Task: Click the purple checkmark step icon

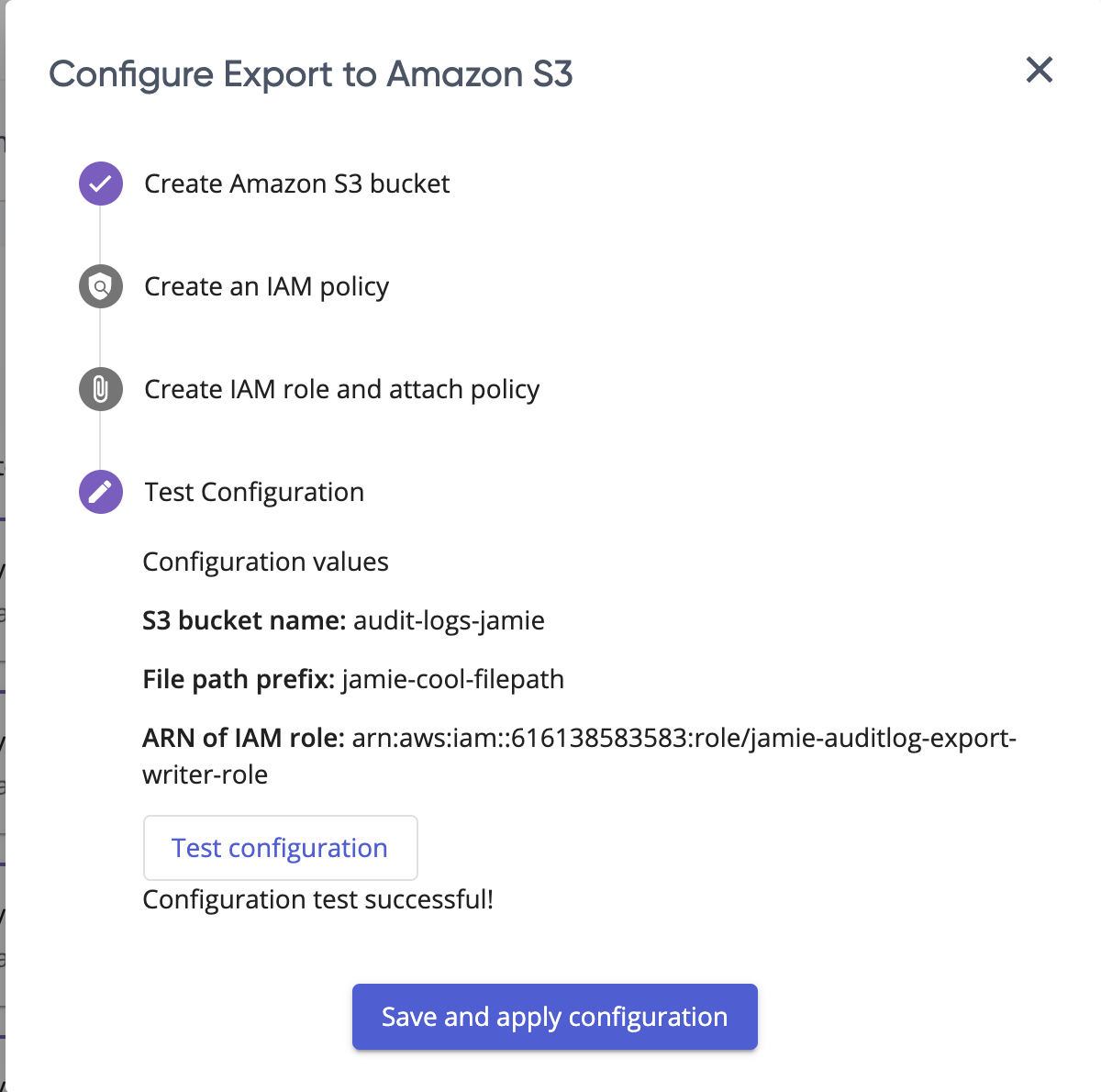Action: coord(101,184)
